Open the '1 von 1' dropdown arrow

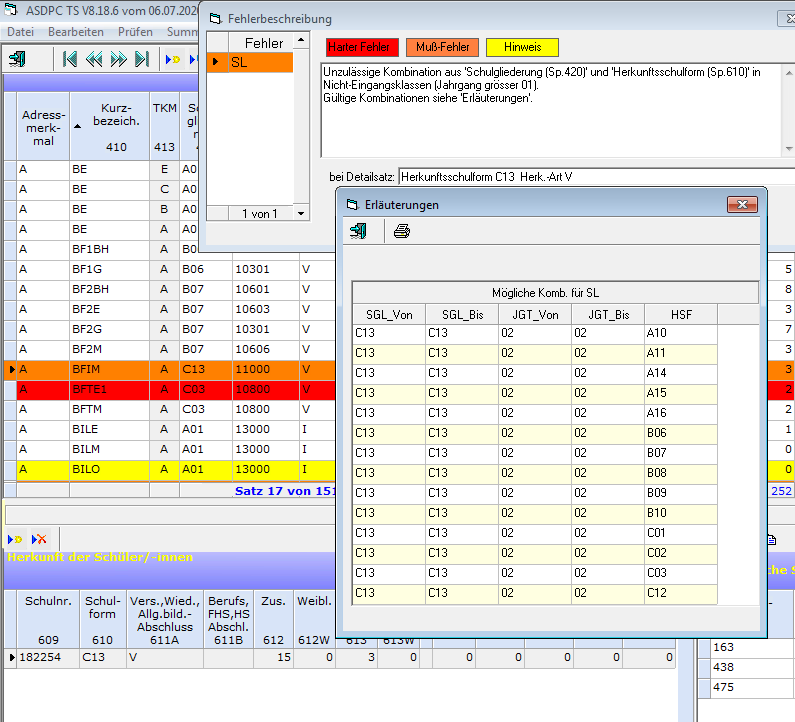[303, 213]
